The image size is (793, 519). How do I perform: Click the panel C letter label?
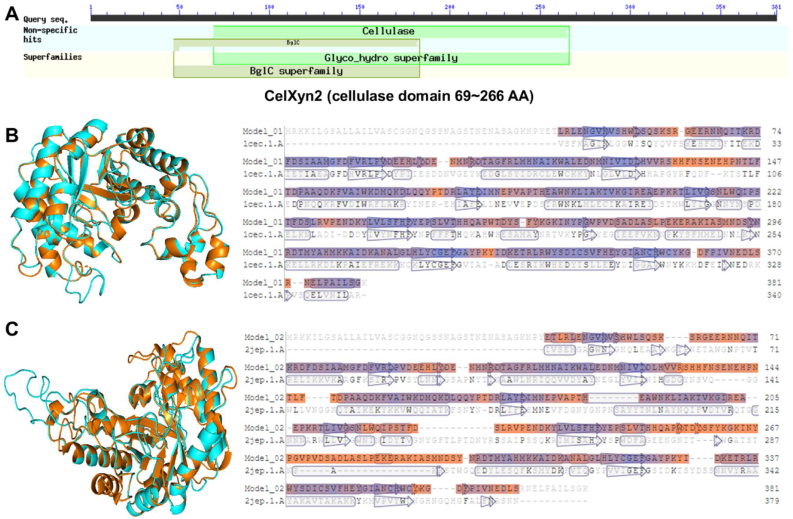[10, 328]
